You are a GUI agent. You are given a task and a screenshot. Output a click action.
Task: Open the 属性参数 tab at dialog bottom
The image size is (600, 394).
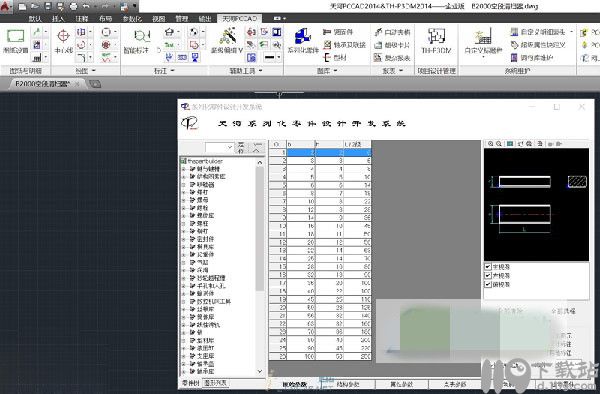tap(401, 384)
